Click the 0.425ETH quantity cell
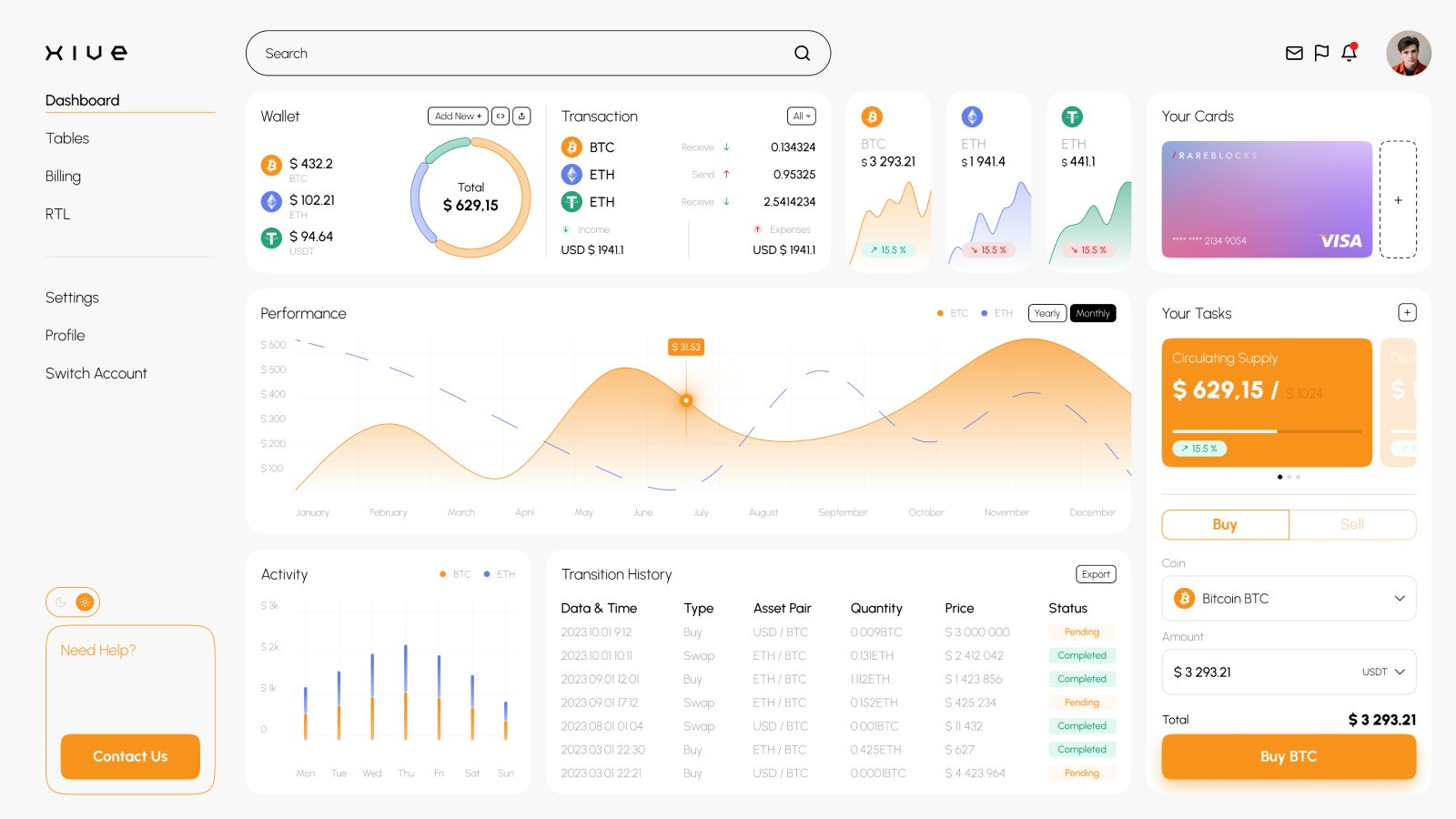Screen dimensions: 1456x819 click(875, 750)
